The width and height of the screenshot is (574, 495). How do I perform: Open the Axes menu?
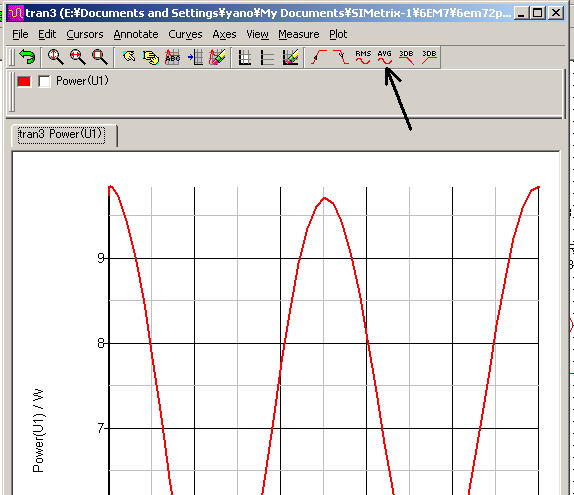(224, 34)
